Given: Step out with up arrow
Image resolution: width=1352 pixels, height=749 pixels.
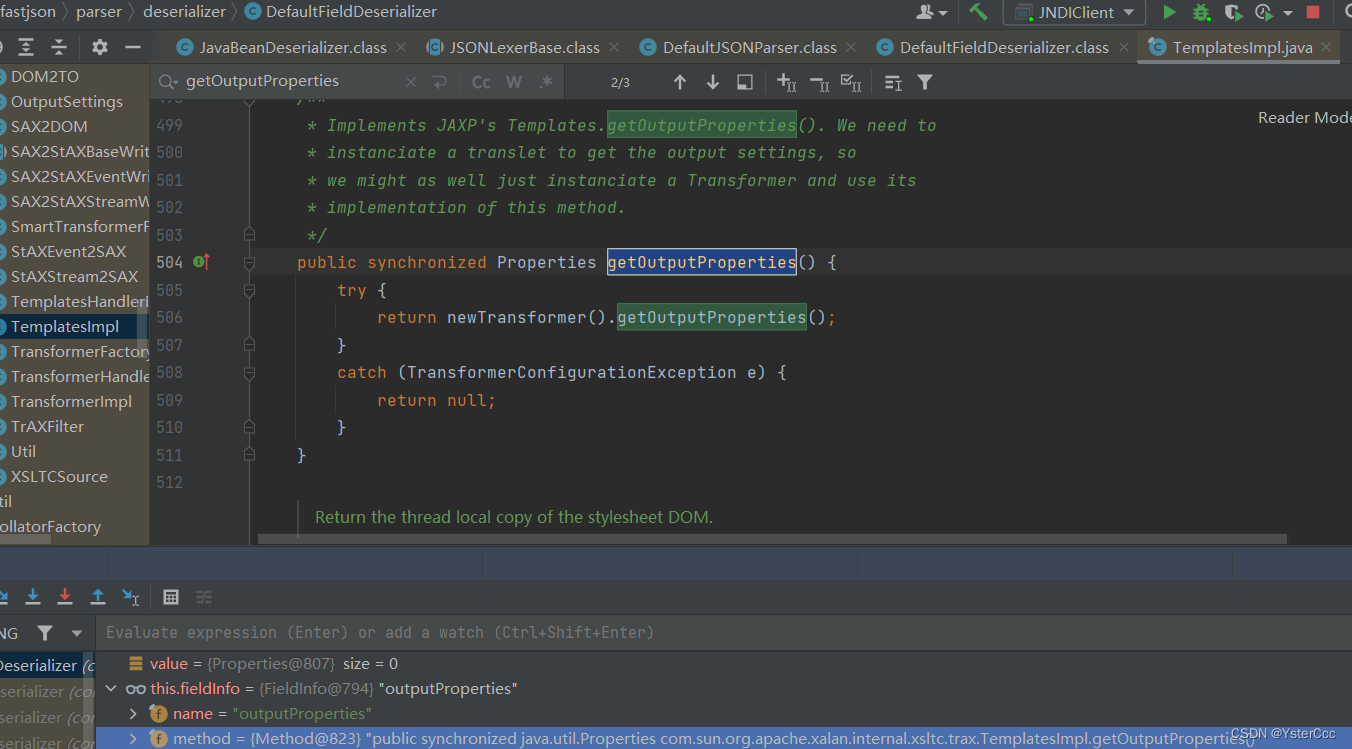Looking at the screenshot, I should pyautogui.click(x=98, y=597).
